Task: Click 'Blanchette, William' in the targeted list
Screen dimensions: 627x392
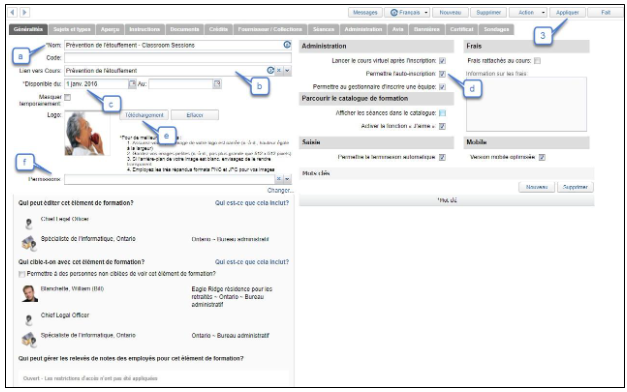Action: coord(72,289)
